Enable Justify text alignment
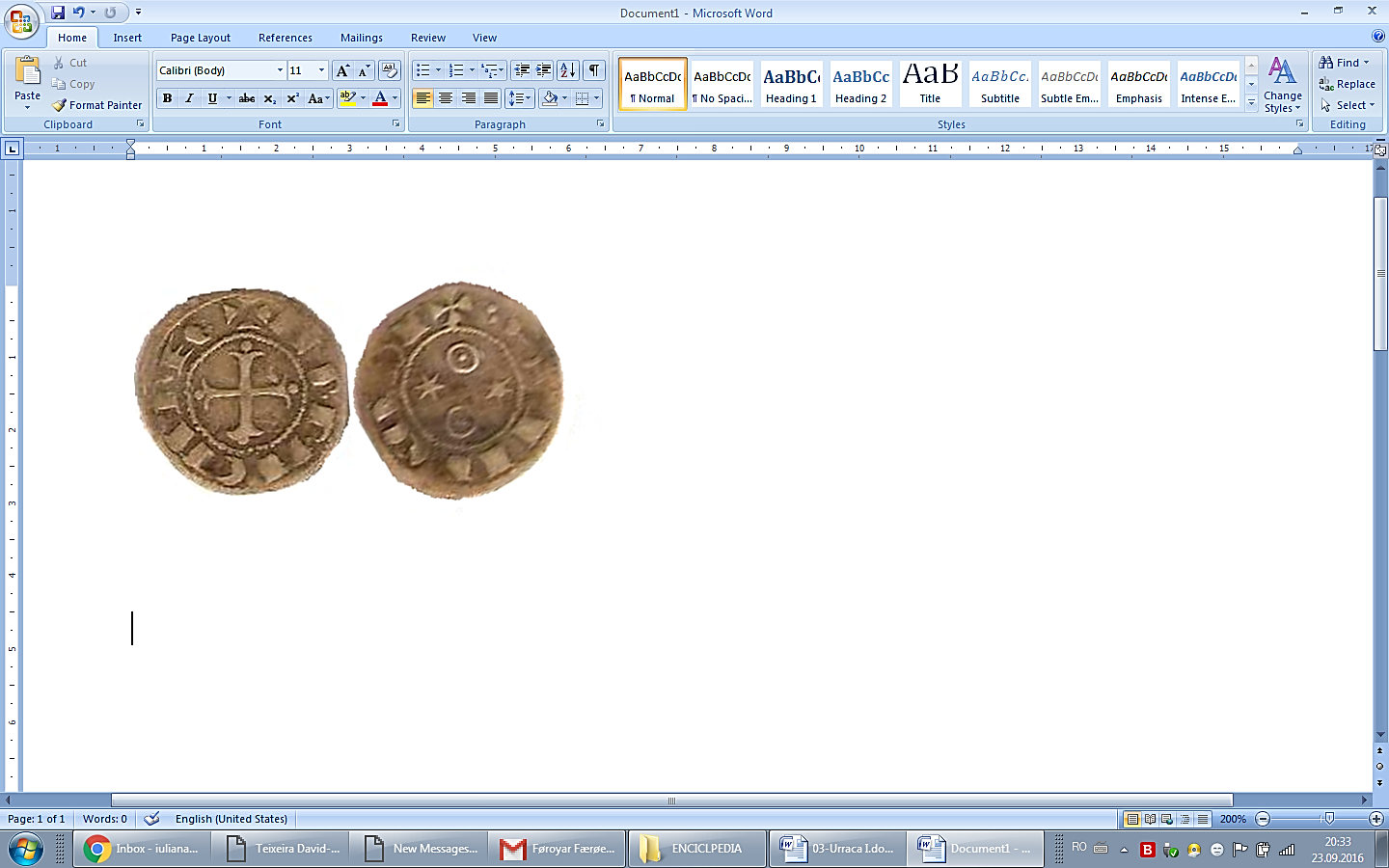The height and width of the screenshot is (868, 1389). coord(491,98)
